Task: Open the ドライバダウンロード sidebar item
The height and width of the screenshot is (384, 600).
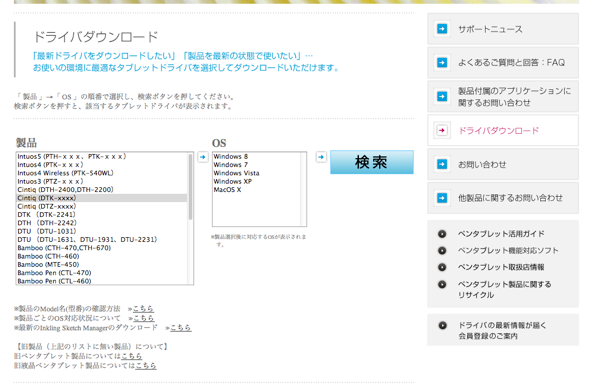Action: [x=503, y=131]
